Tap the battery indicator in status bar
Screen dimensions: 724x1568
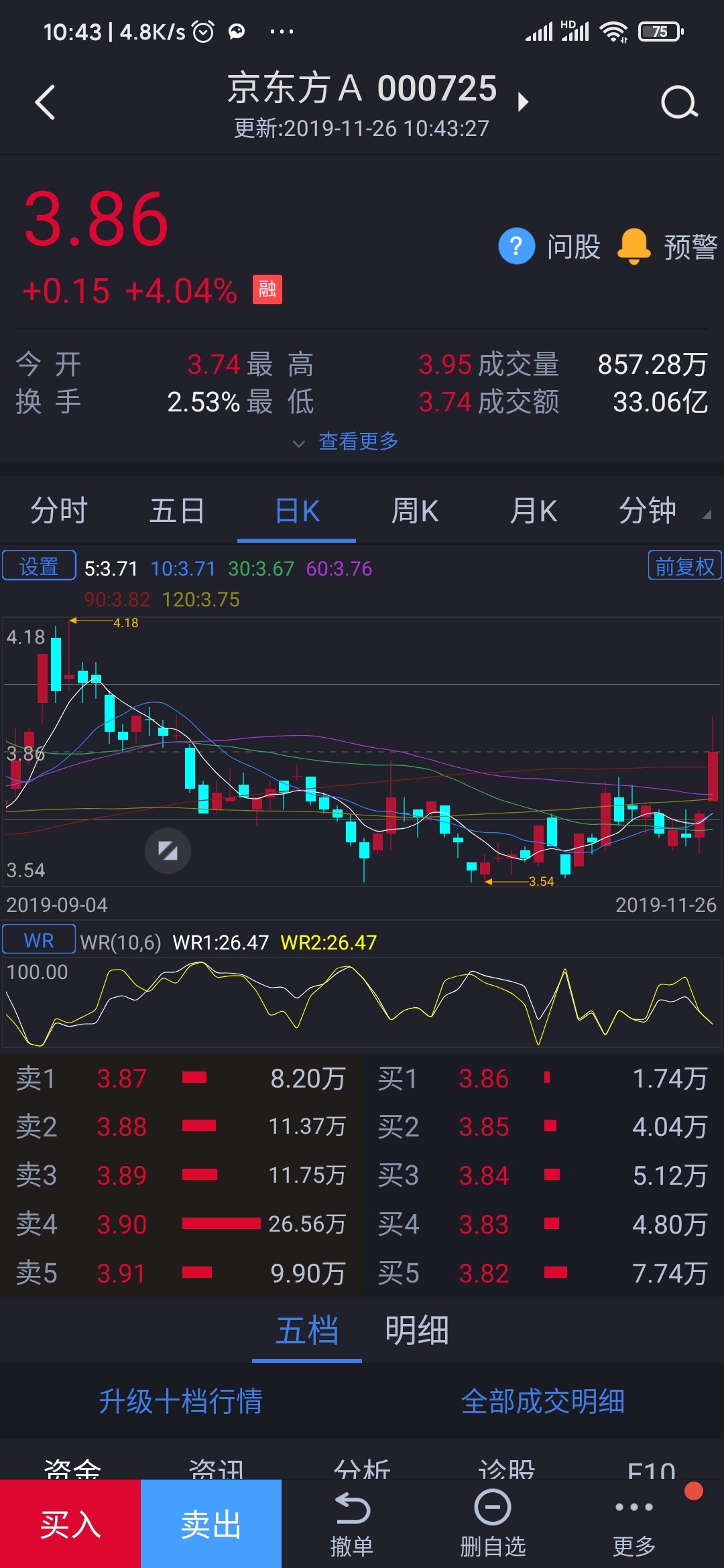coord(661,31)
